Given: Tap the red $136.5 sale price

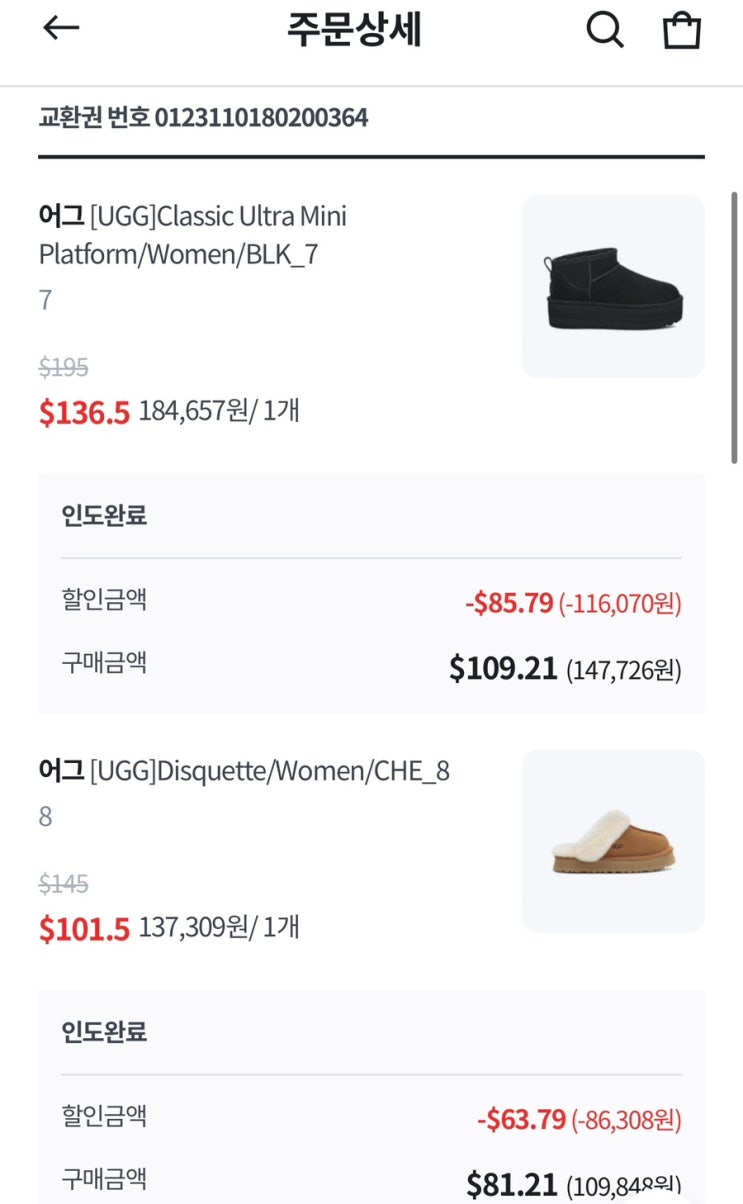Looking at the screenshot, I should click(x=84, y=412).
